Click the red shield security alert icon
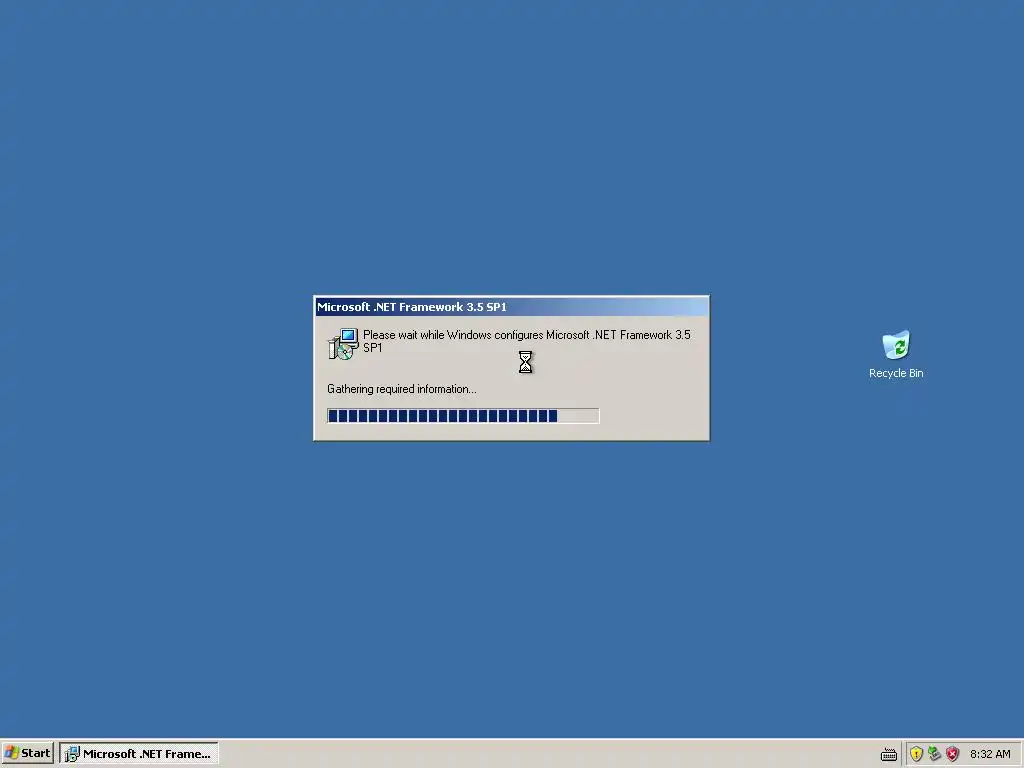1024x768 pixels. tap(953, 754)
